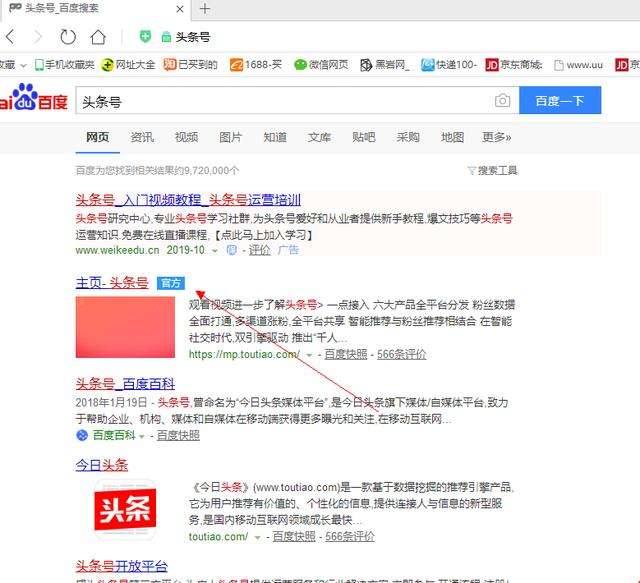The width and height of the screenshot is (640, 583).
Task: Click https://mp.toutiao.com/ URL text
Action: 244,354
